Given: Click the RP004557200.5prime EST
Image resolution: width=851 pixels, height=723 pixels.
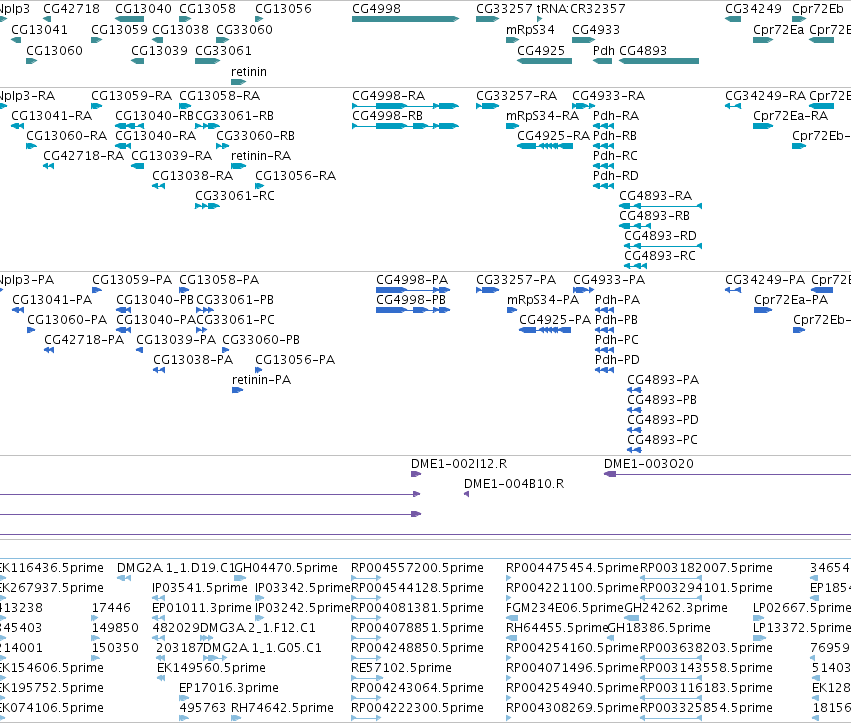Looking at the screenshot, I should coord(366,578).
